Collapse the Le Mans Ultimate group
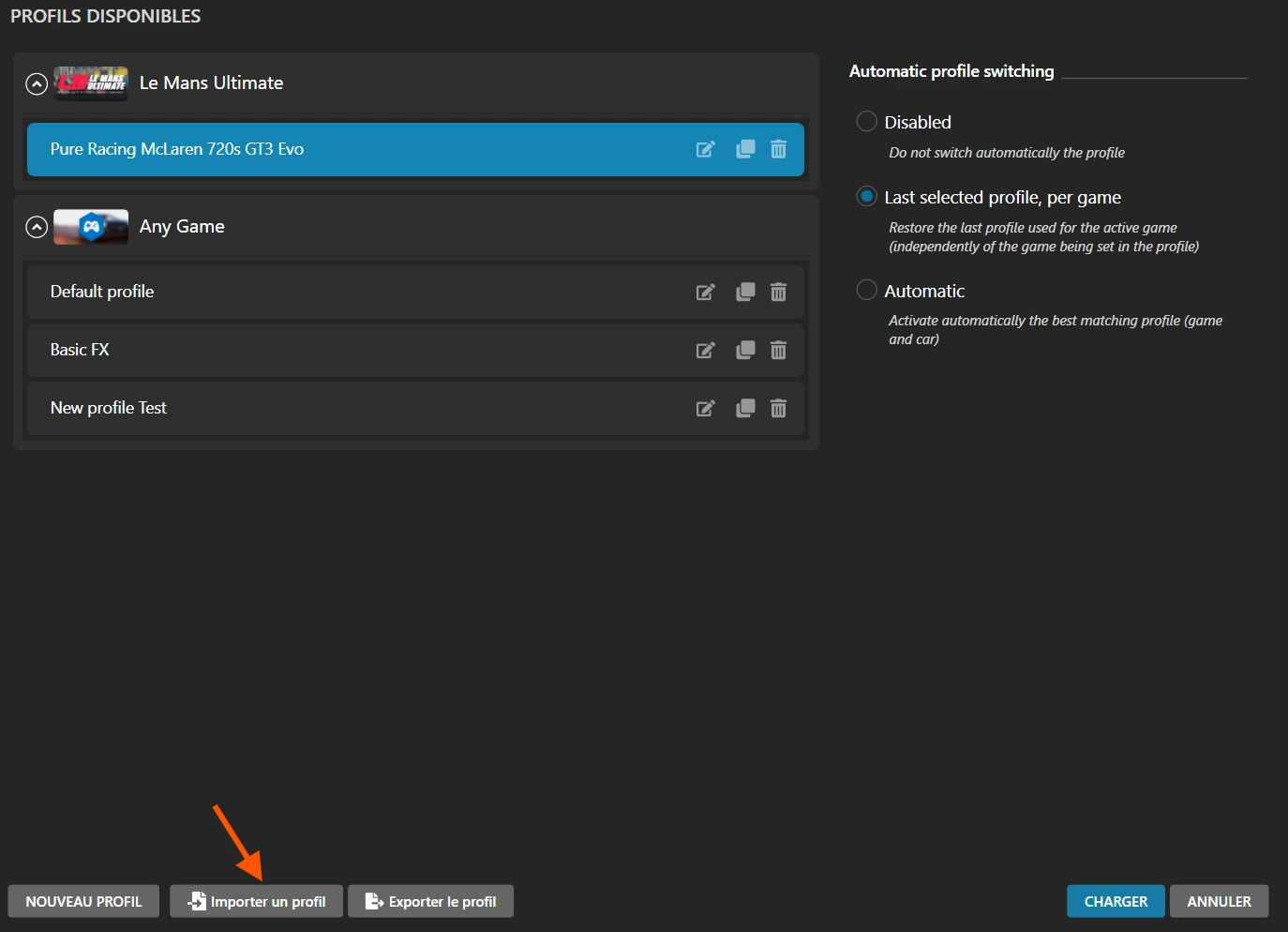 pyautogui.click(x=37, y=84)
